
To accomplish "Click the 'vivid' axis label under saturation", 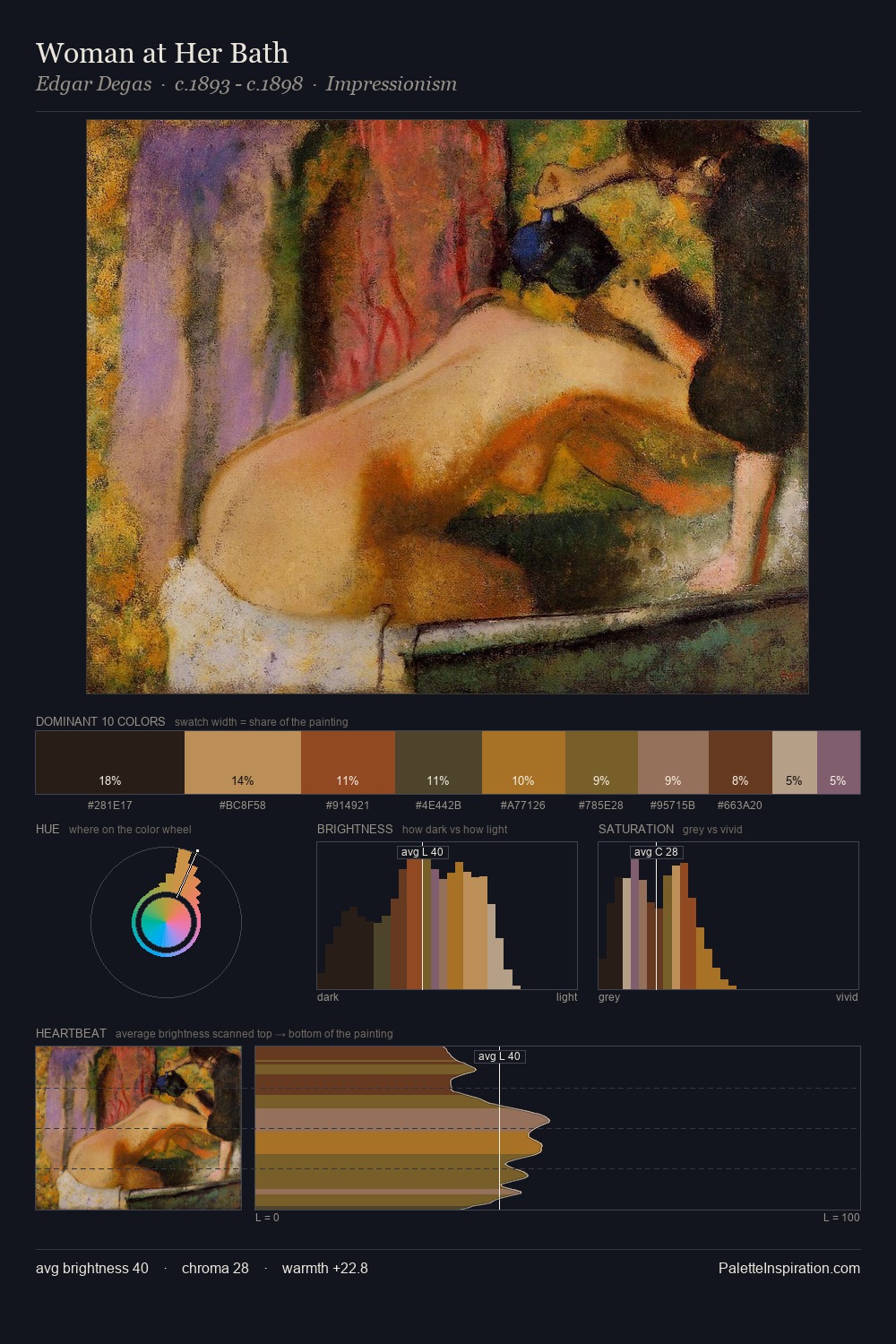I will coord(847,997).
